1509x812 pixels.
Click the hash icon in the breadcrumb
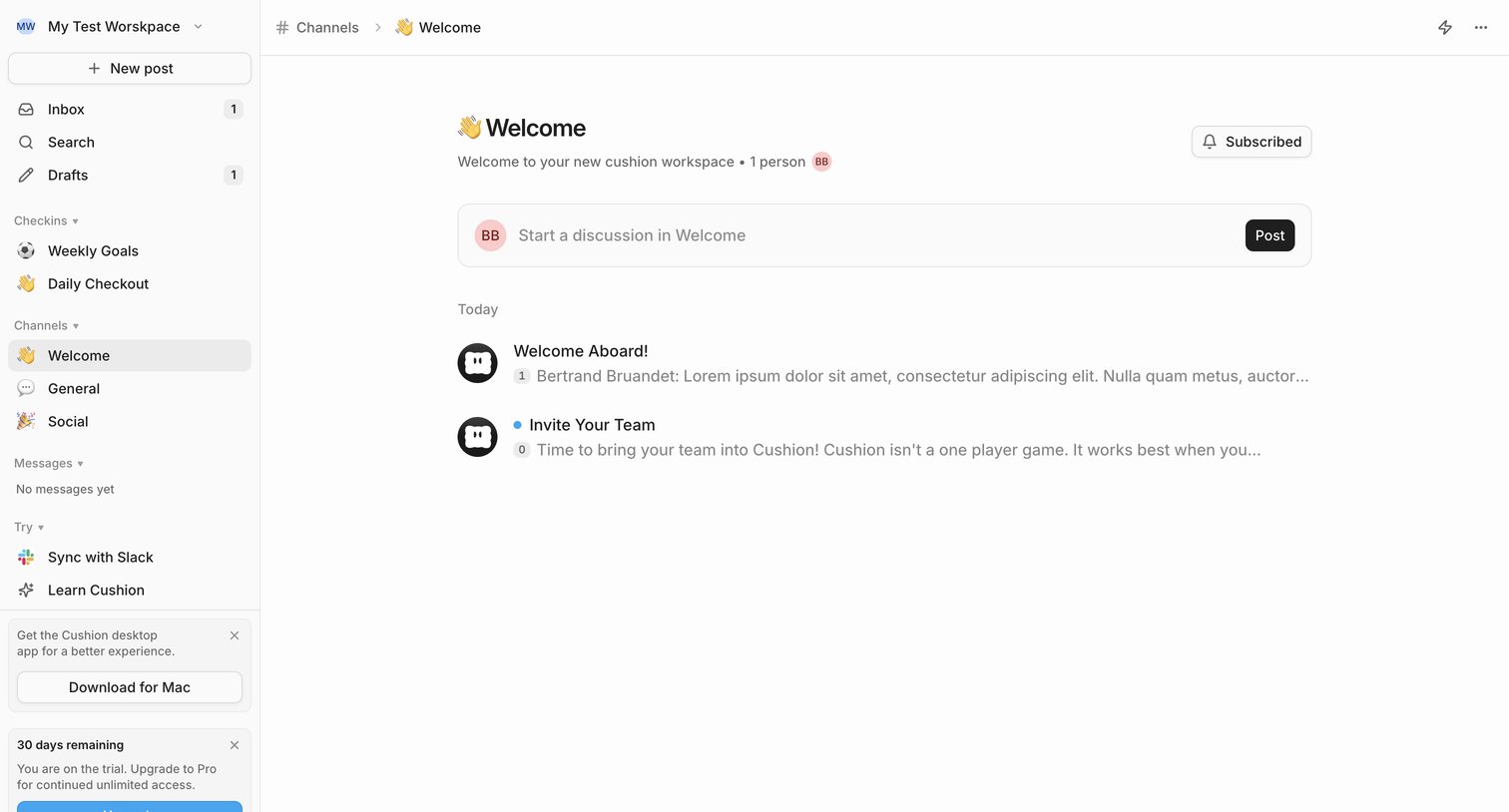282,28
